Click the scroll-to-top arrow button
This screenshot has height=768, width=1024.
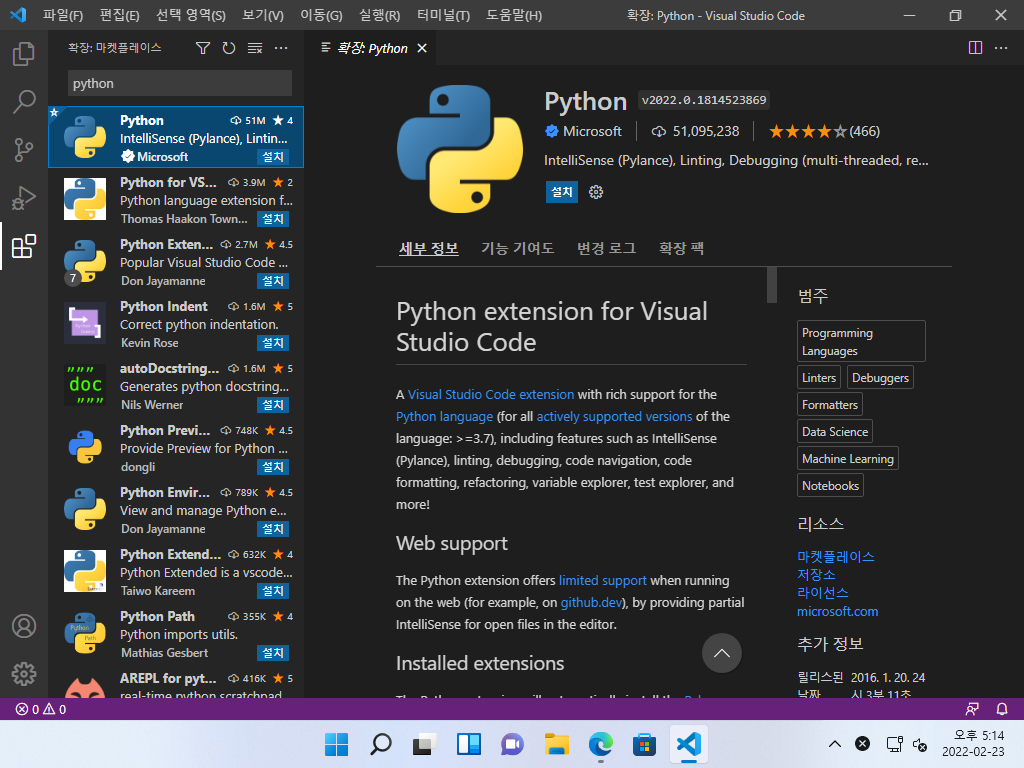tap(722, 653)
